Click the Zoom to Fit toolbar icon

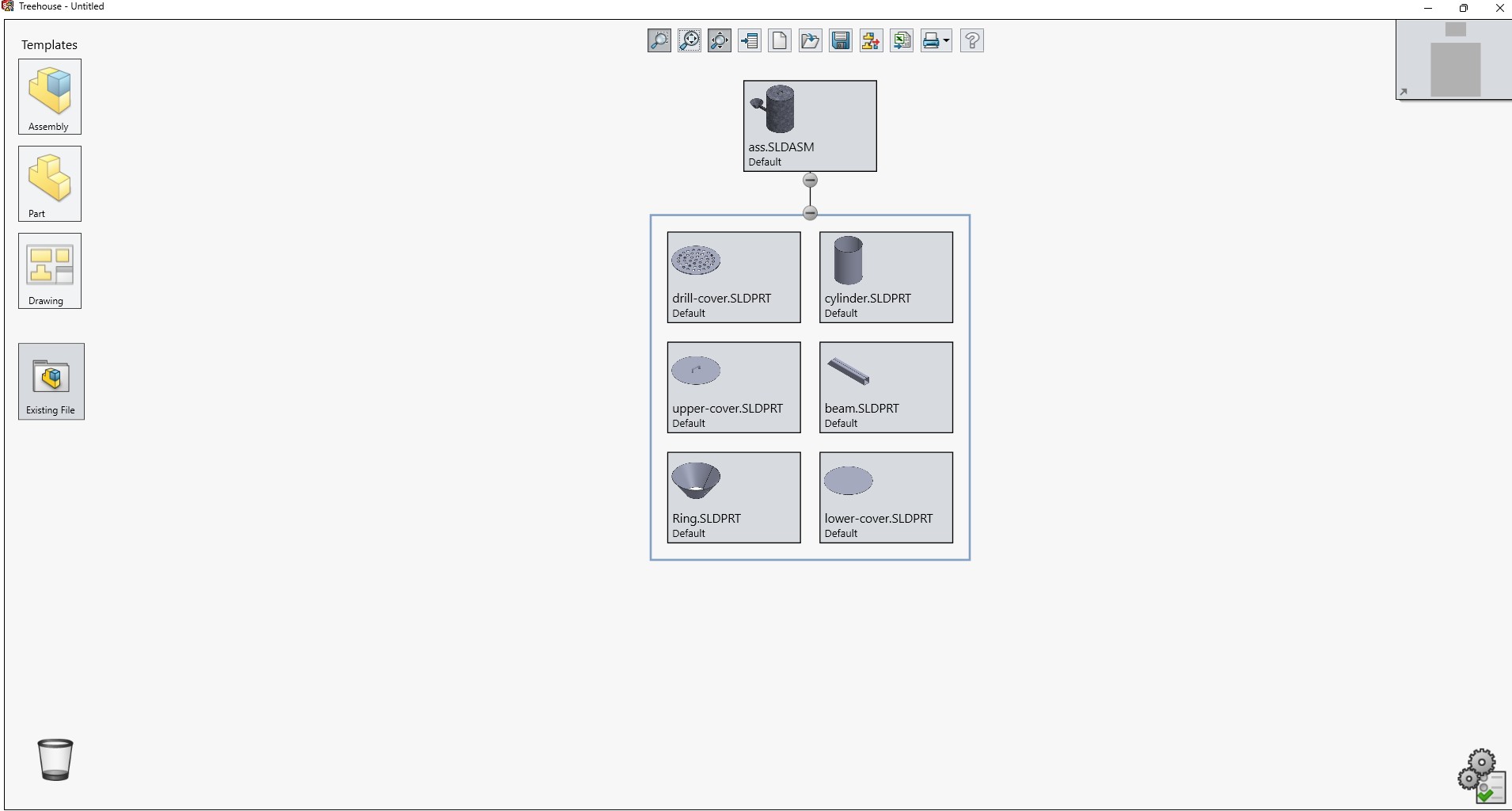click(x=690, y=40)
